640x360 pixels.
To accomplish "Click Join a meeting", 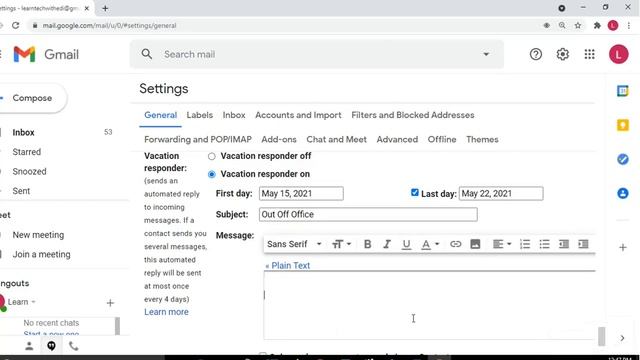I will click(x=41, y=254).
